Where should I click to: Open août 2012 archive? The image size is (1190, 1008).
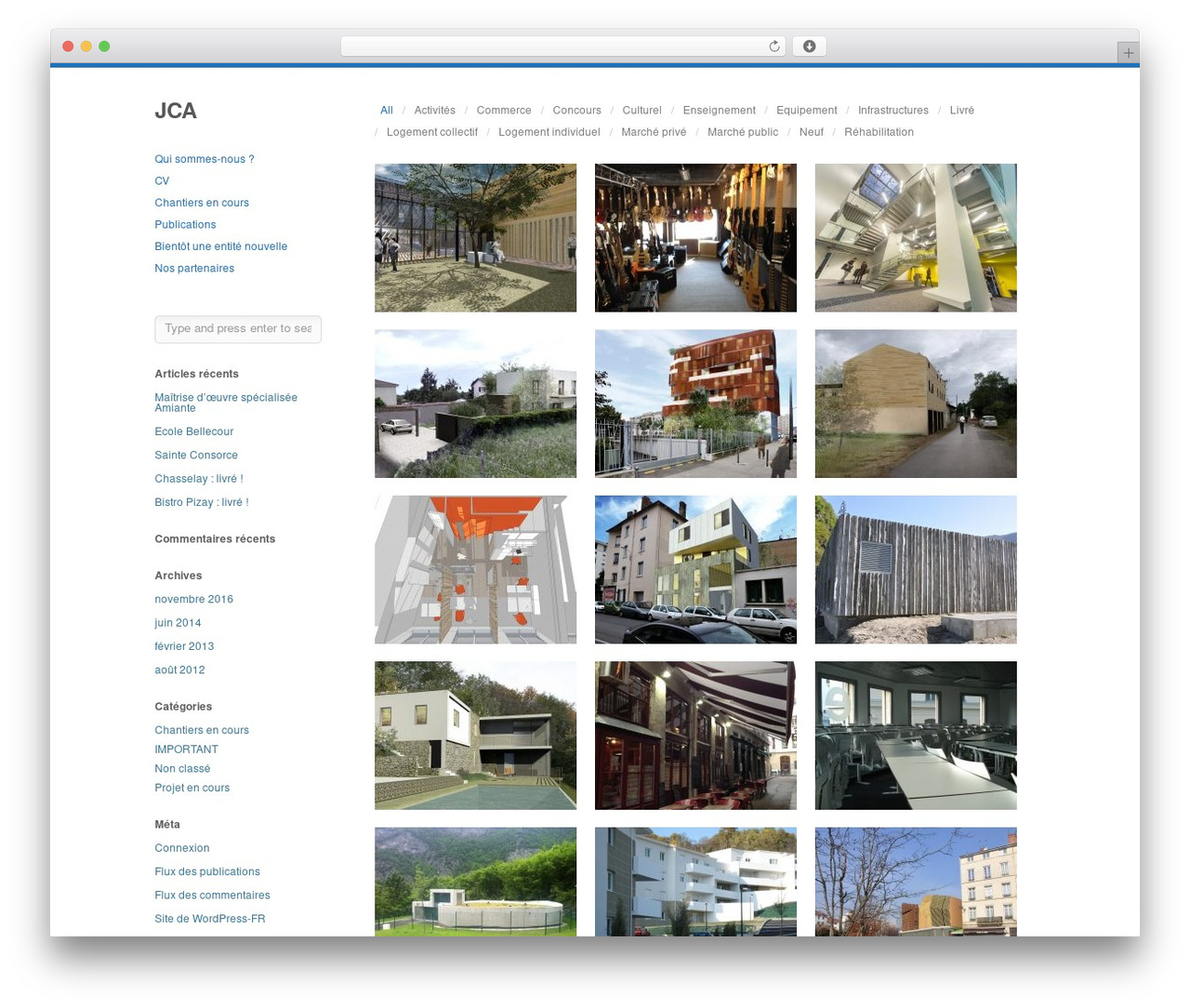pos(179,670)
